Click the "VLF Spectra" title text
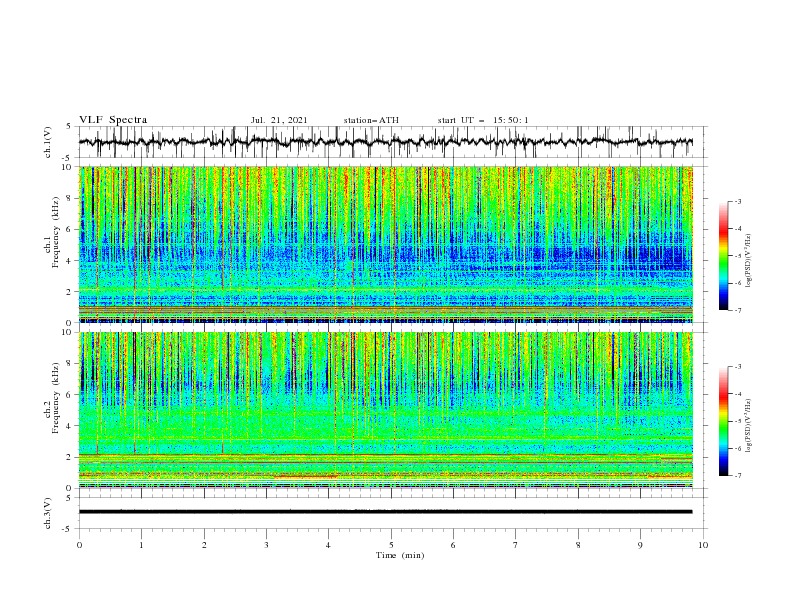The image size is (792, 612). [113, 120]
